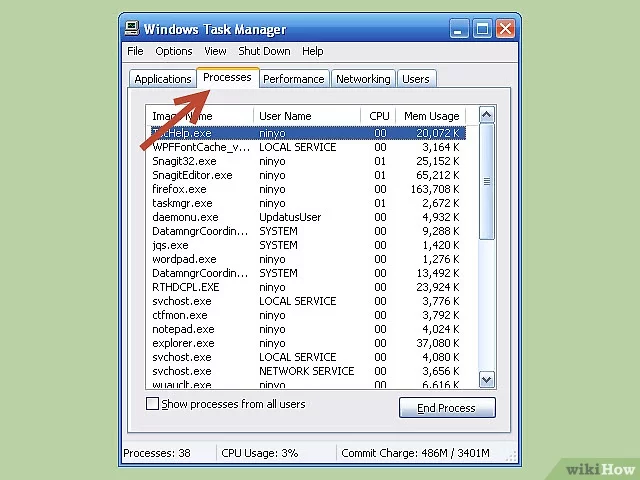Sort by the CPU column header
Viewport: 640px width, 480px height.
[378, 116]
